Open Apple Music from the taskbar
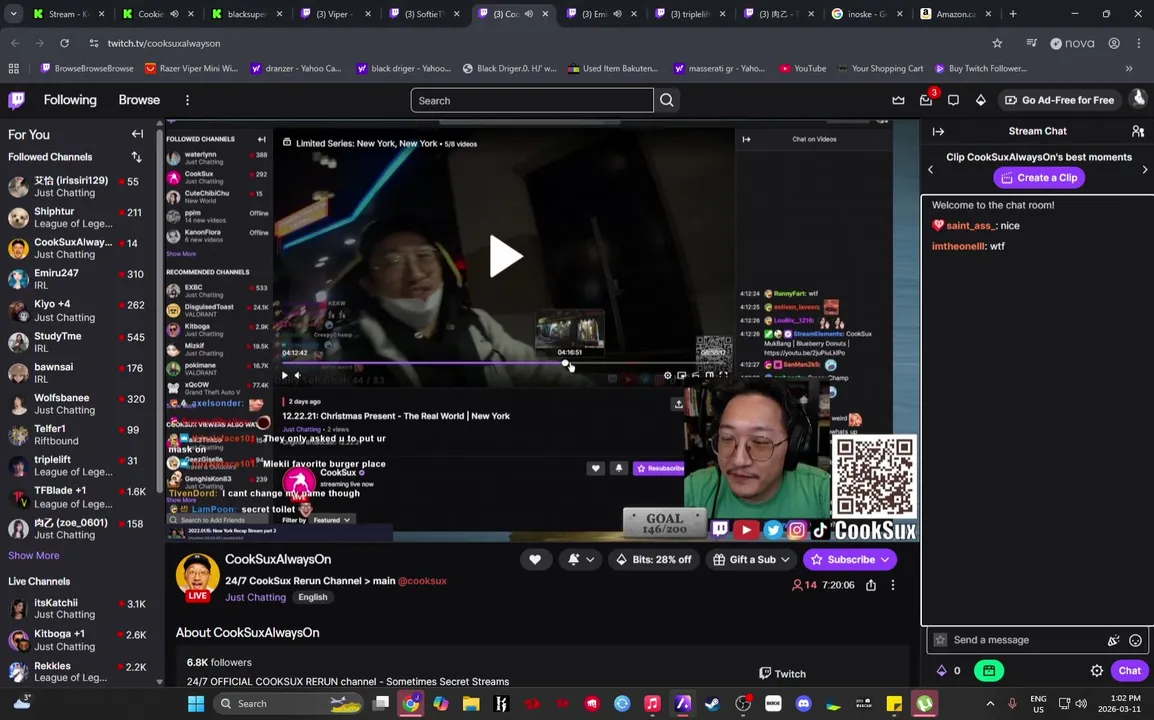1154x720 pixels. pyautogui.click(x=652, y=704)
